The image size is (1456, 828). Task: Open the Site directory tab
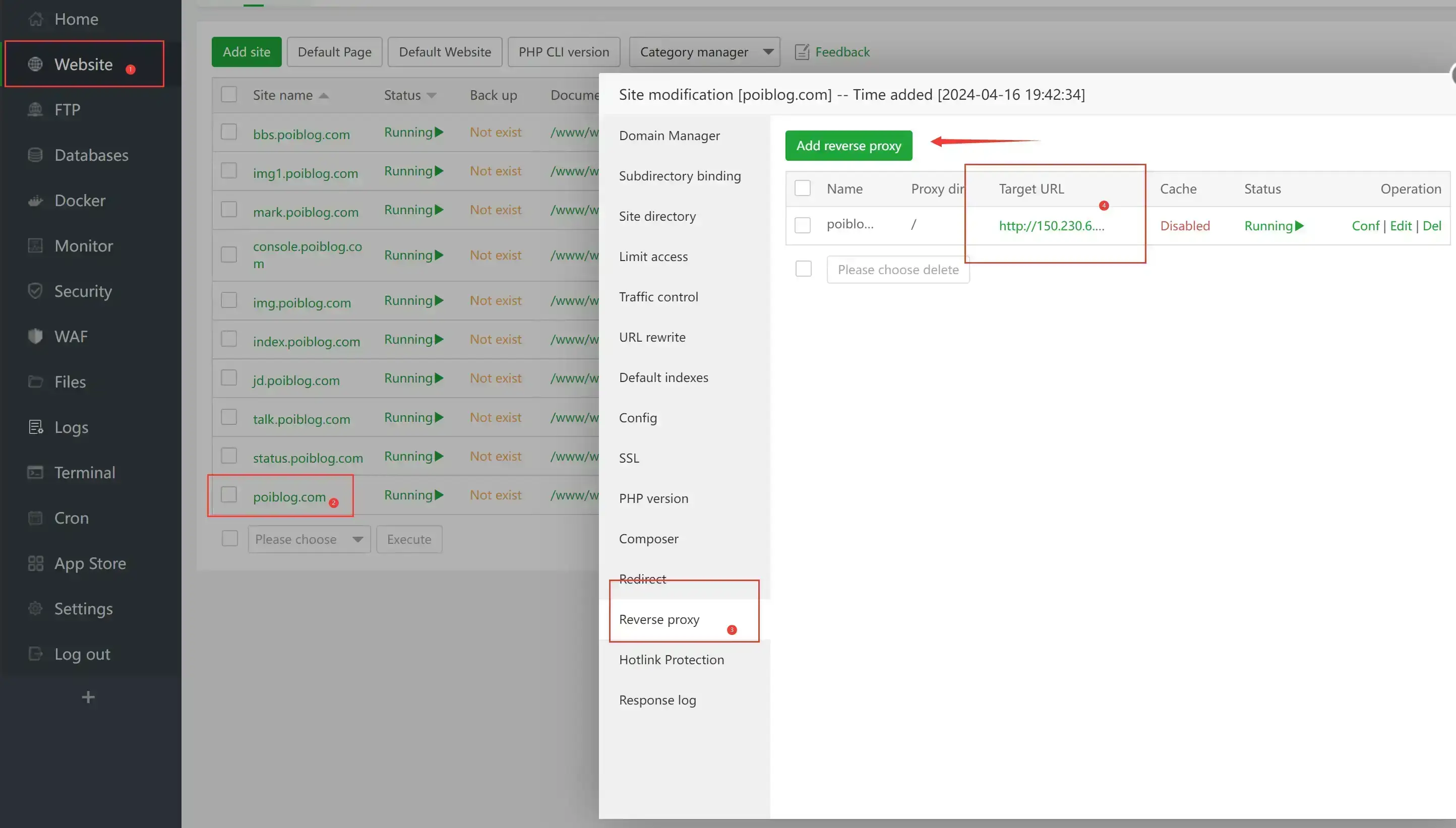point(657,217)
